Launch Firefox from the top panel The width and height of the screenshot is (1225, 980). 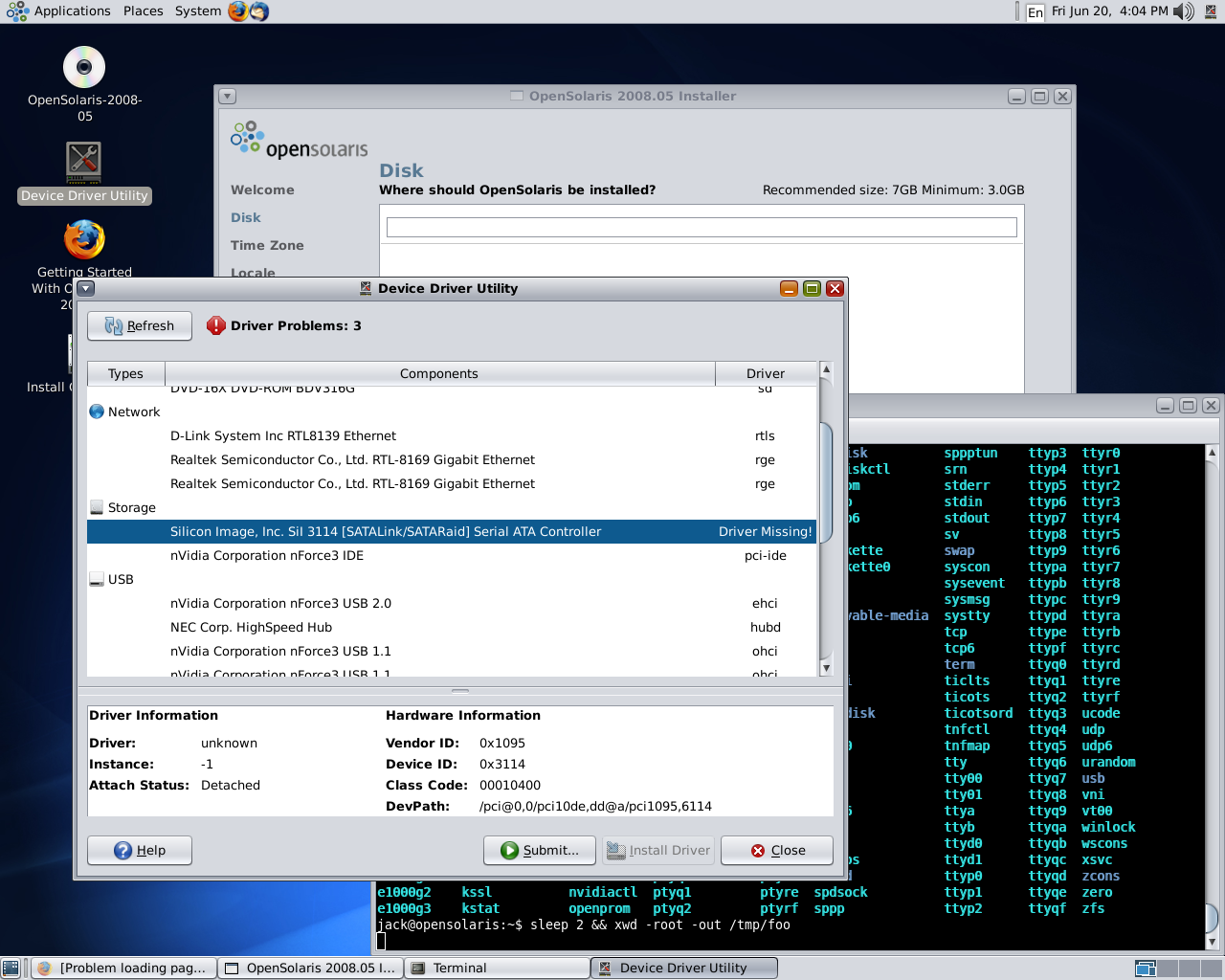click(x=238, y=11)
